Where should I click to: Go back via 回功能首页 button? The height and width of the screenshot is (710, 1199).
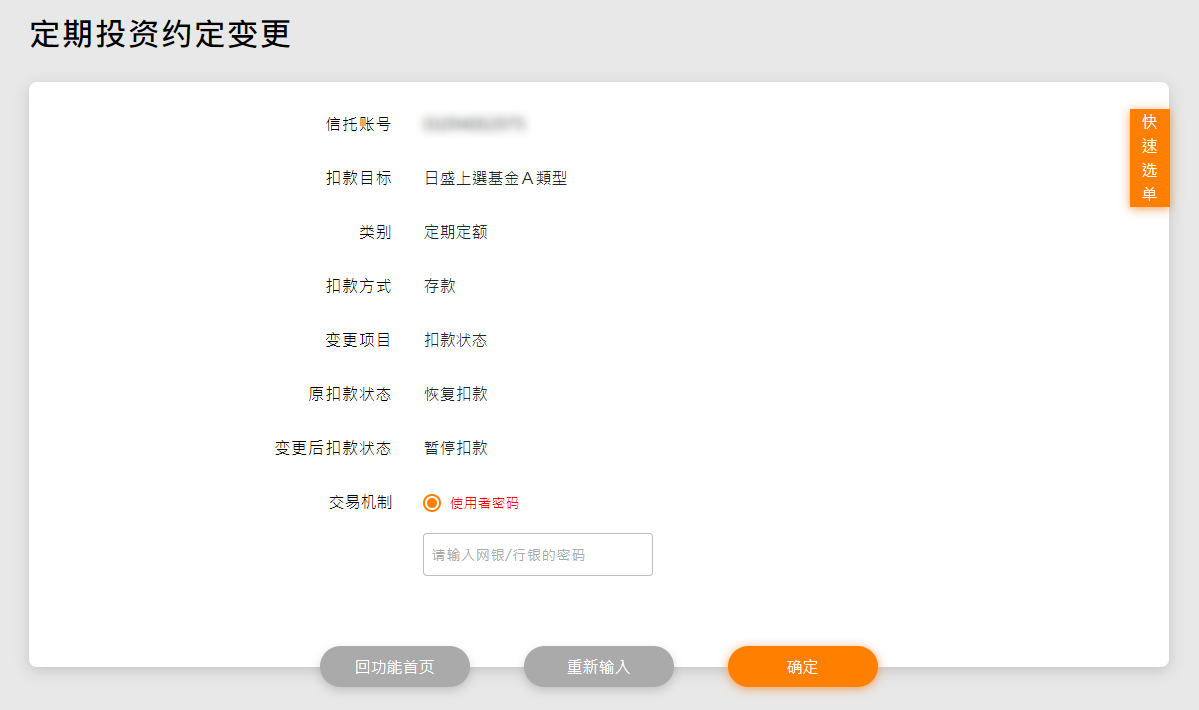click(x=395, y=667)
